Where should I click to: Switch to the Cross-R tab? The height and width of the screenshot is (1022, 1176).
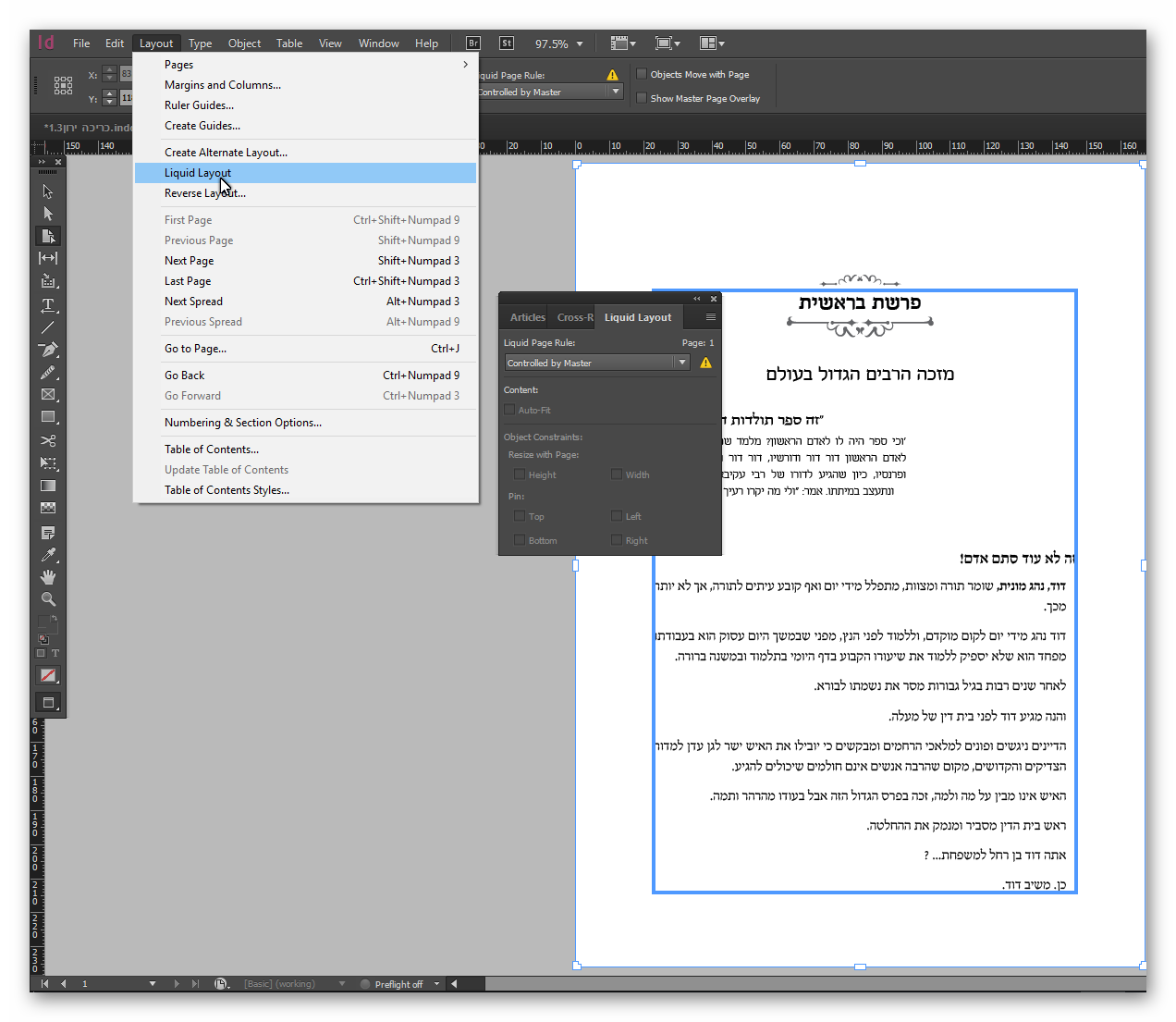click(574, 317)
